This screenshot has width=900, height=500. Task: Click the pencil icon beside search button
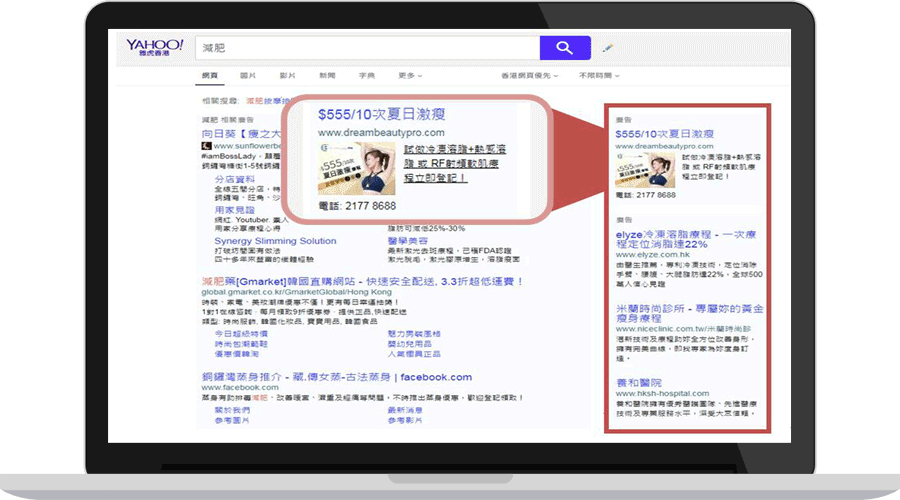click(608, 48)
